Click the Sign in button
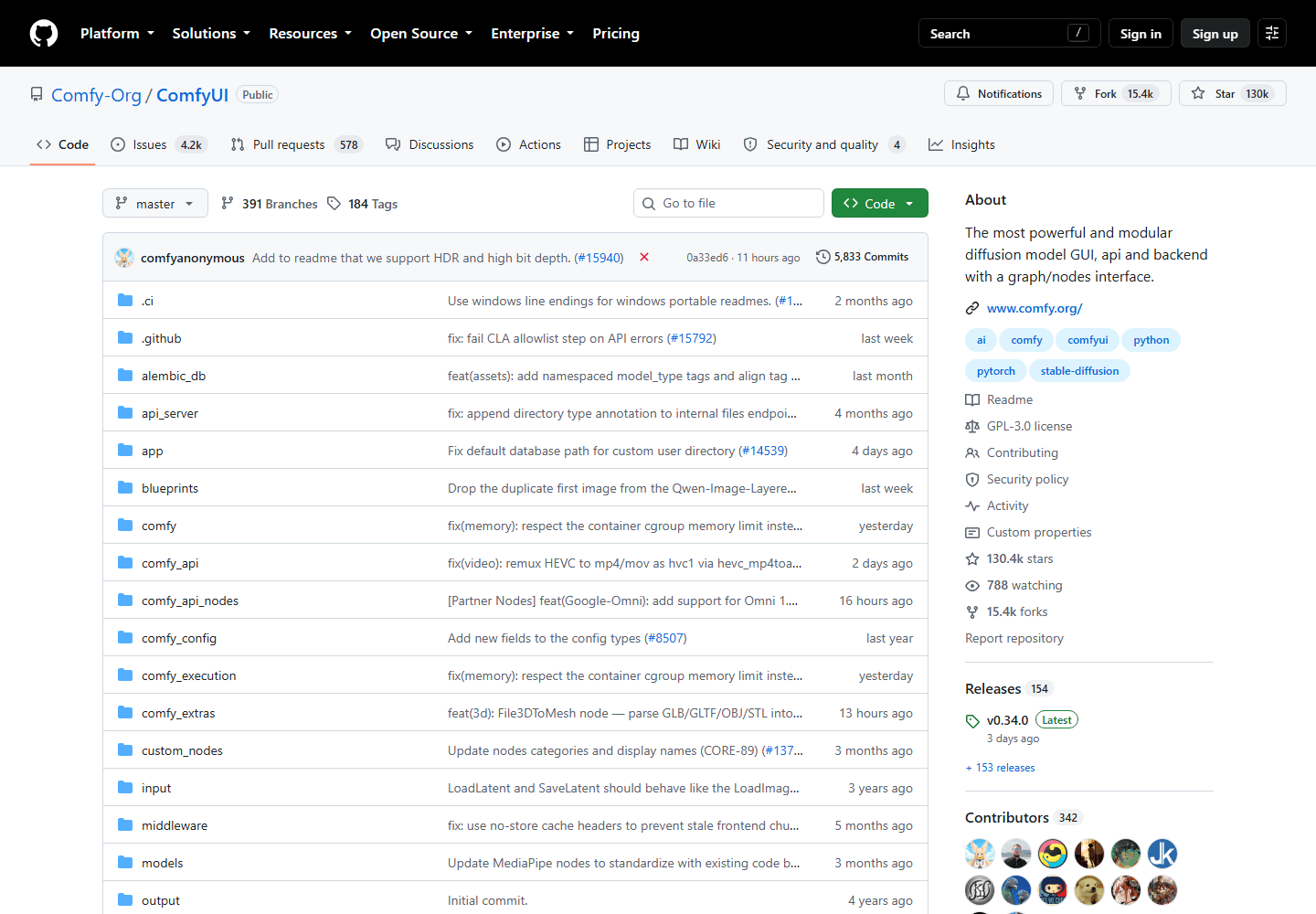 1141,33
